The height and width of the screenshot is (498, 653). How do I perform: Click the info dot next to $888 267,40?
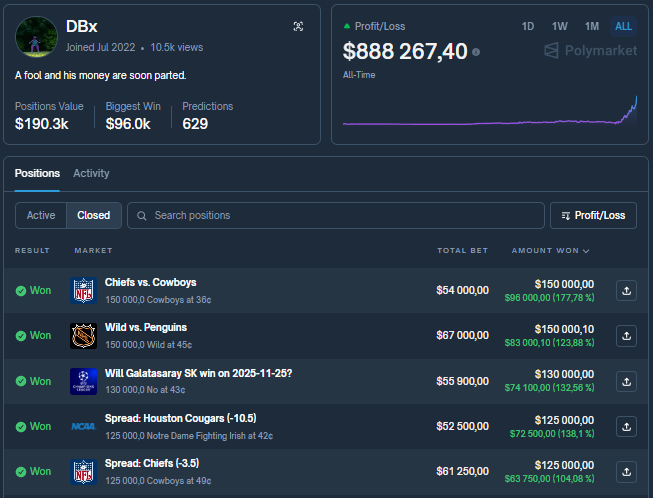[476, 52]
